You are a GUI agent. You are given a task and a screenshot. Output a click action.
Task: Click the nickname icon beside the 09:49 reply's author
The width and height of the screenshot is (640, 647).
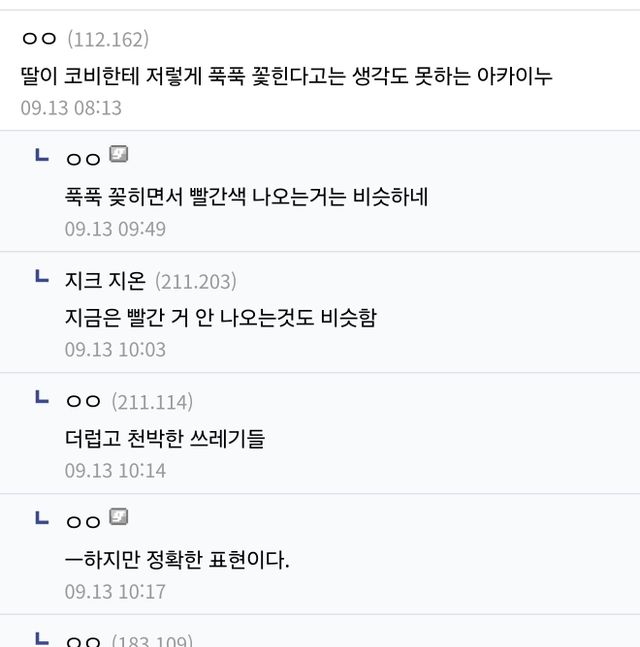click(x=119, y=155)
